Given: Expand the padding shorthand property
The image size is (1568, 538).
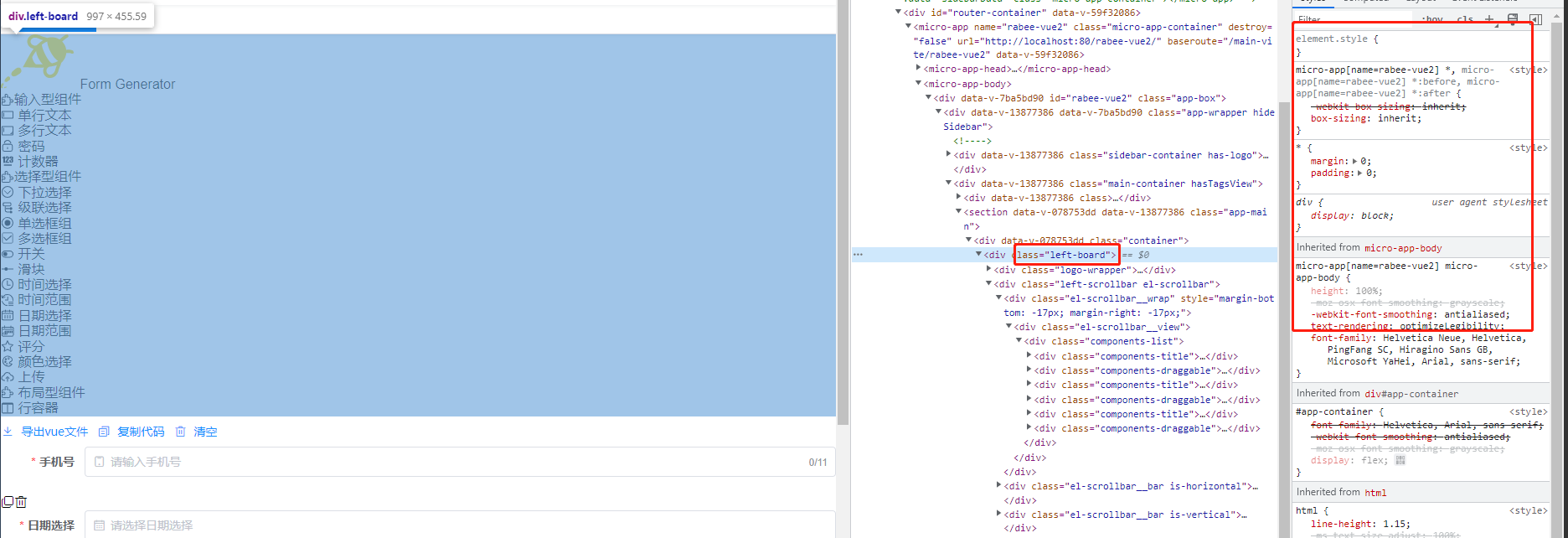Looking at the screenshot, I should [x=1361, y=173].
